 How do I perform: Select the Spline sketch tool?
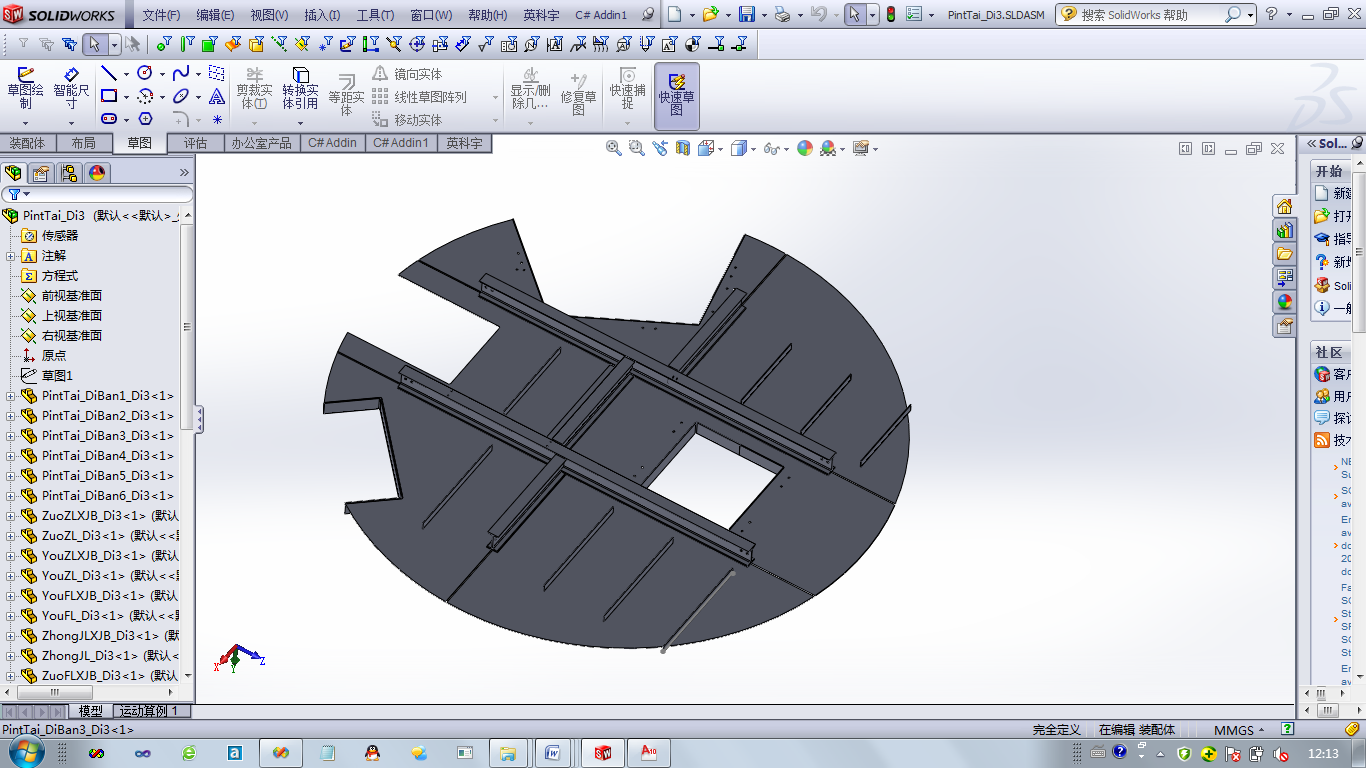[181, 74]
